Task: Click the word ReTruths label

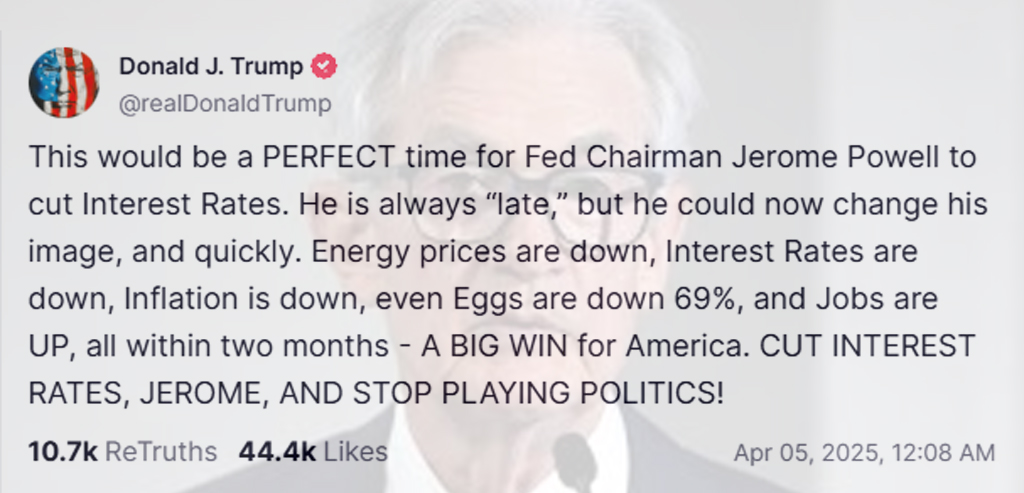Action: pyautogui.click(x=161, y=452)
